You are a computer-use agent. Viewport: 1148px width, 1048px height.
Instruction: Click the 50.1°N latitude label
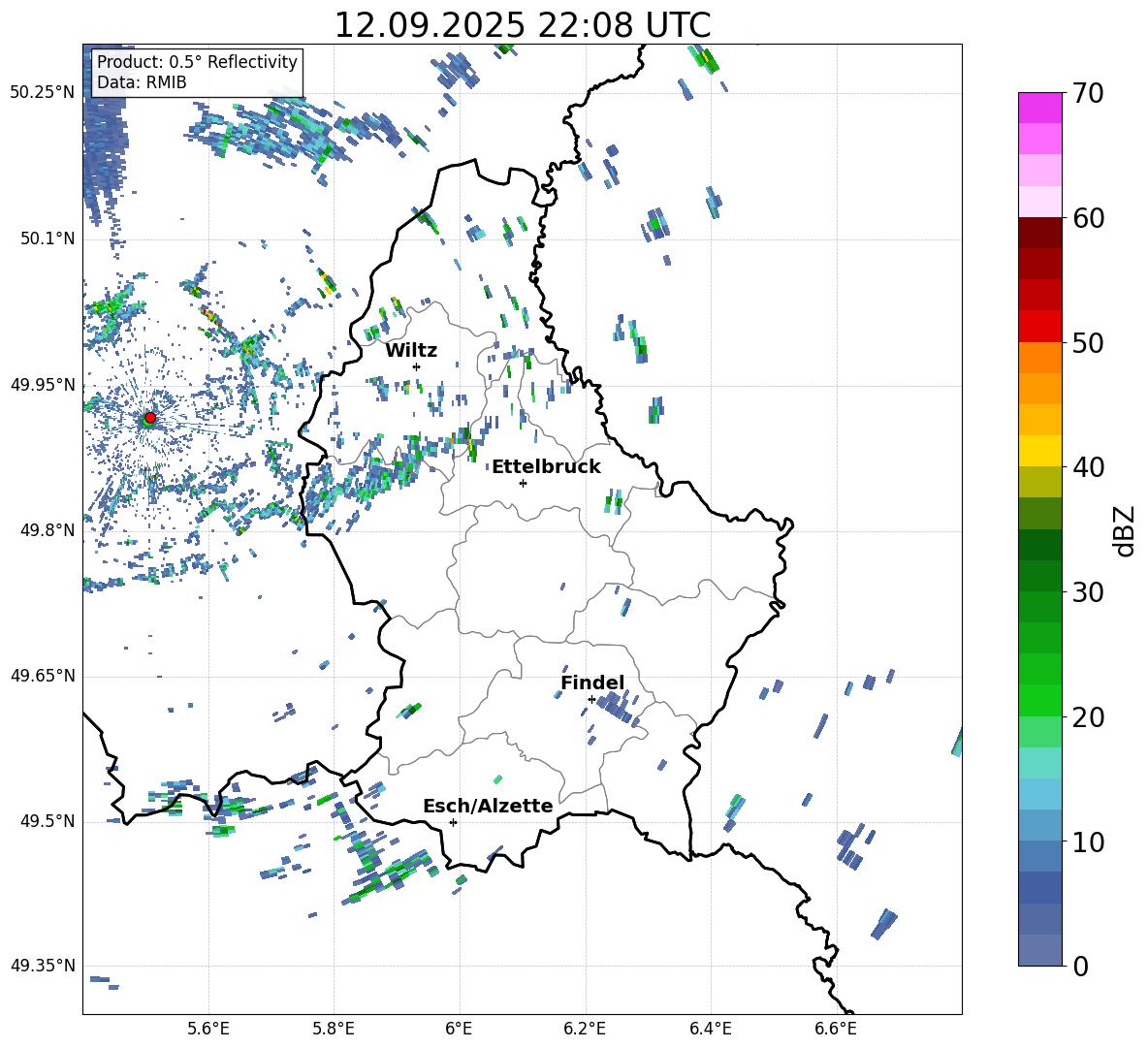tap(48, 238)
